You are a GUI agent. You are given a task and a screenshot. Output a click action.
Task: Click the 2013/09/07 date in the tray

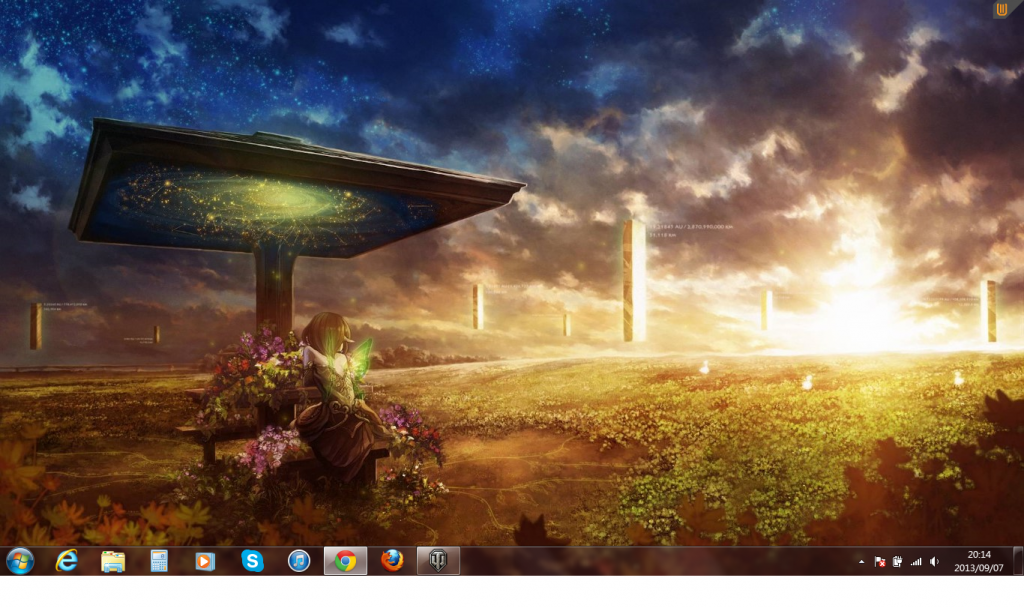(979, 568)
